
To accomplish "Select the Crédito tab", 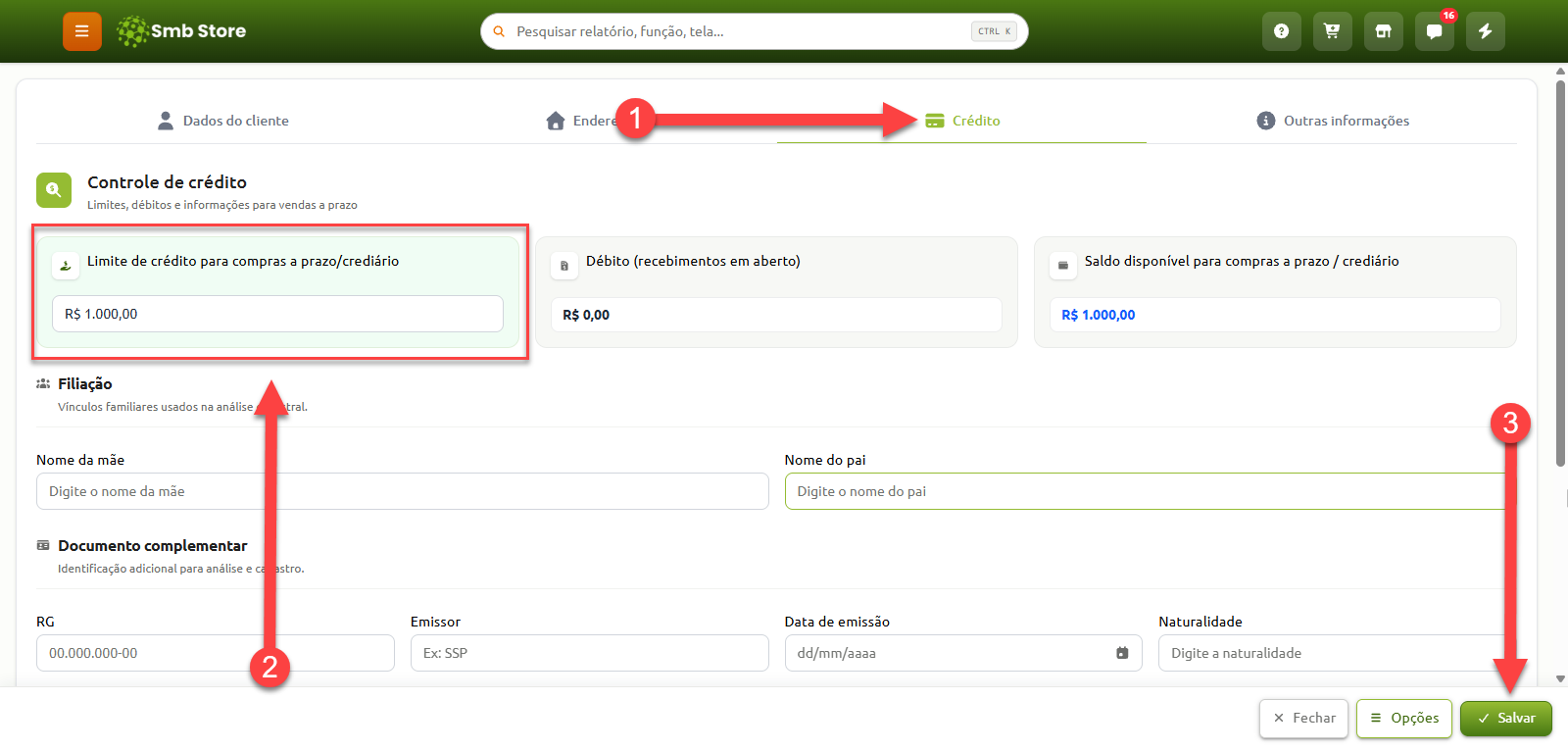I will (x=962, y=121).
